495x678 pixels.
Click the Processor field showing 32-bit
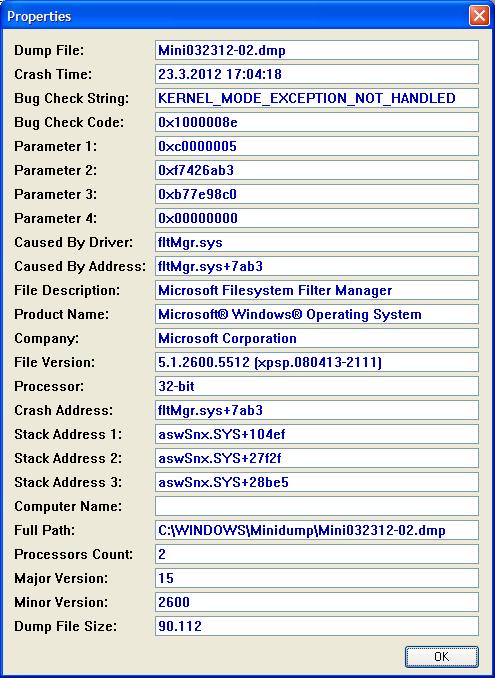pyautogui.click(x=317, y=386)
